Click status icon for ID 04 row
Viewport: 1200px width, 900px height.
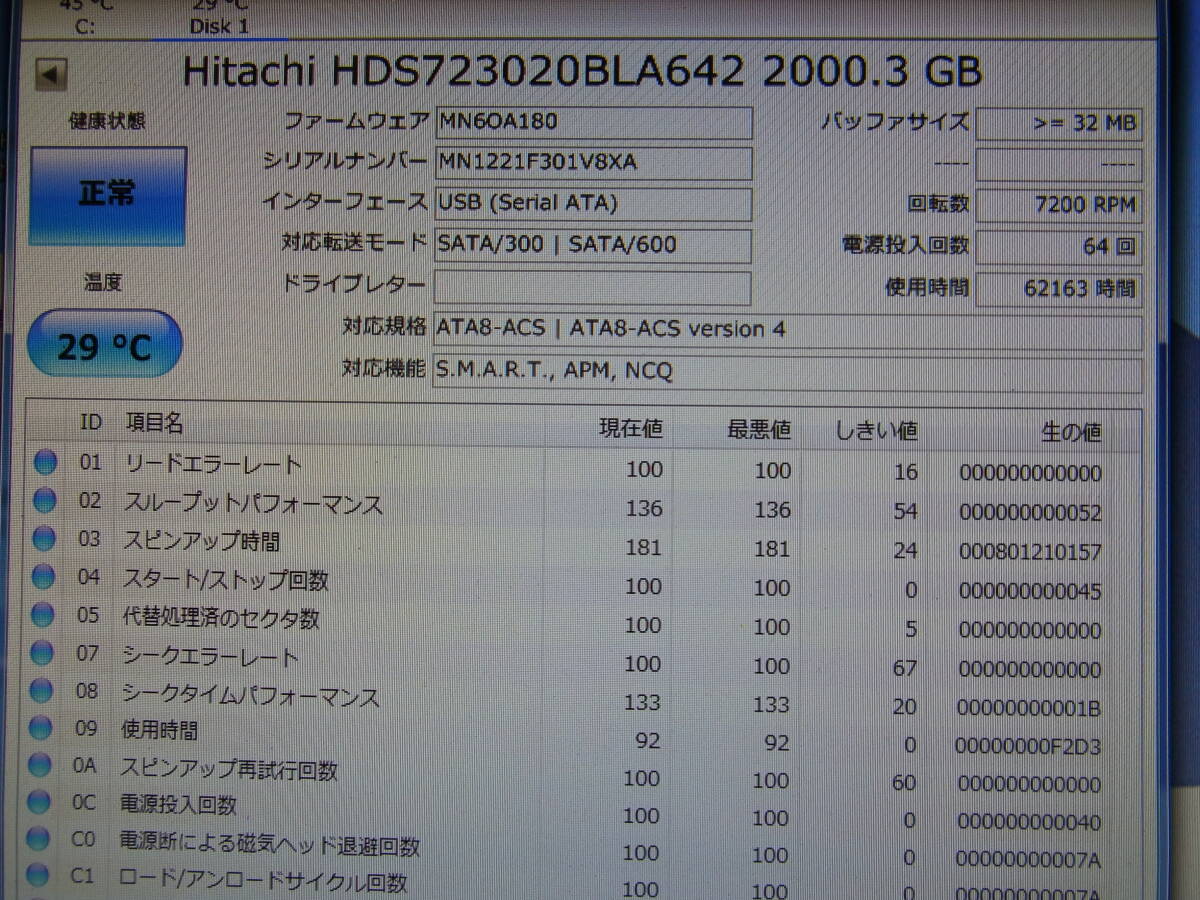[x=43, y=577]
